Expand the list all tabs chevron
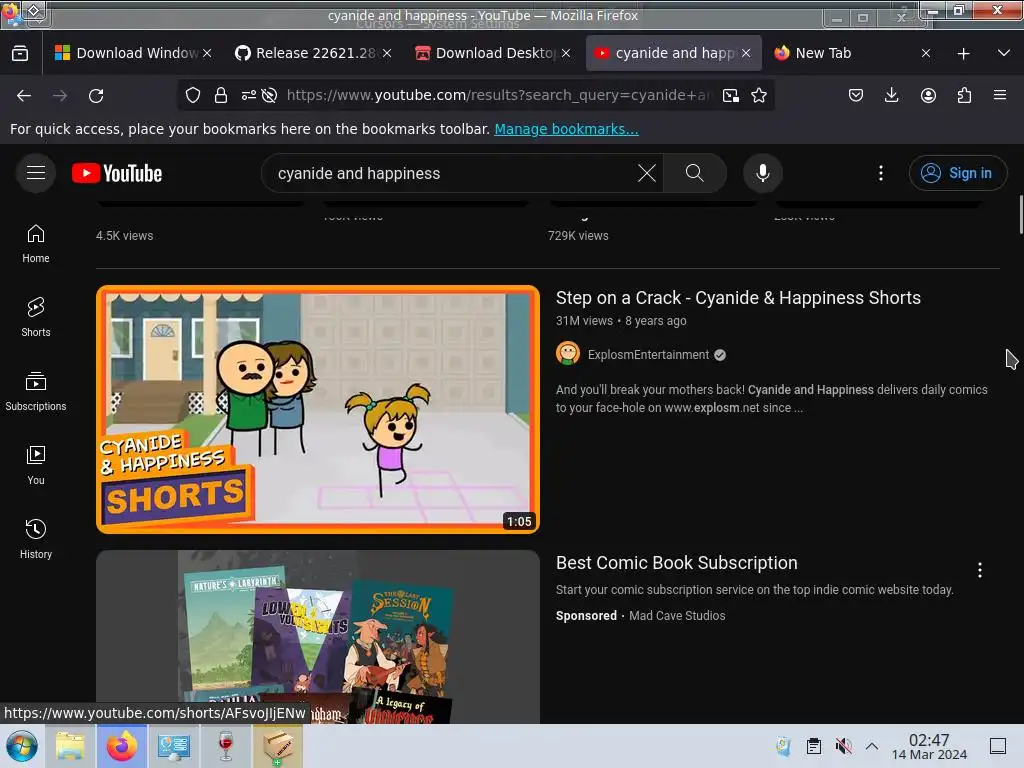1024x768 pixels. [1004, 53]
